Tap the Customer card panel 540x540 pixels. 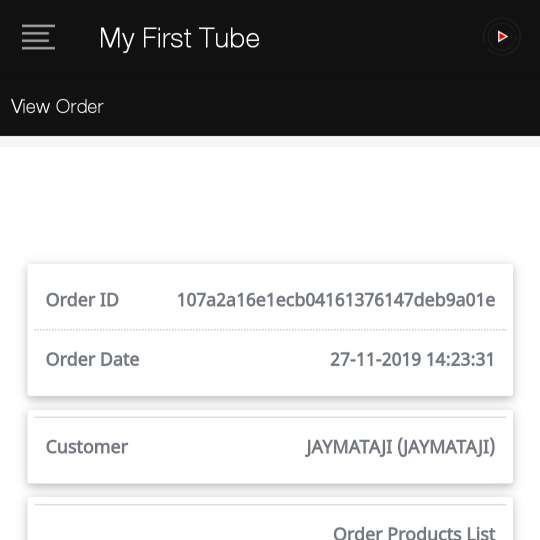pyautogui.click(x=270, y=447)
